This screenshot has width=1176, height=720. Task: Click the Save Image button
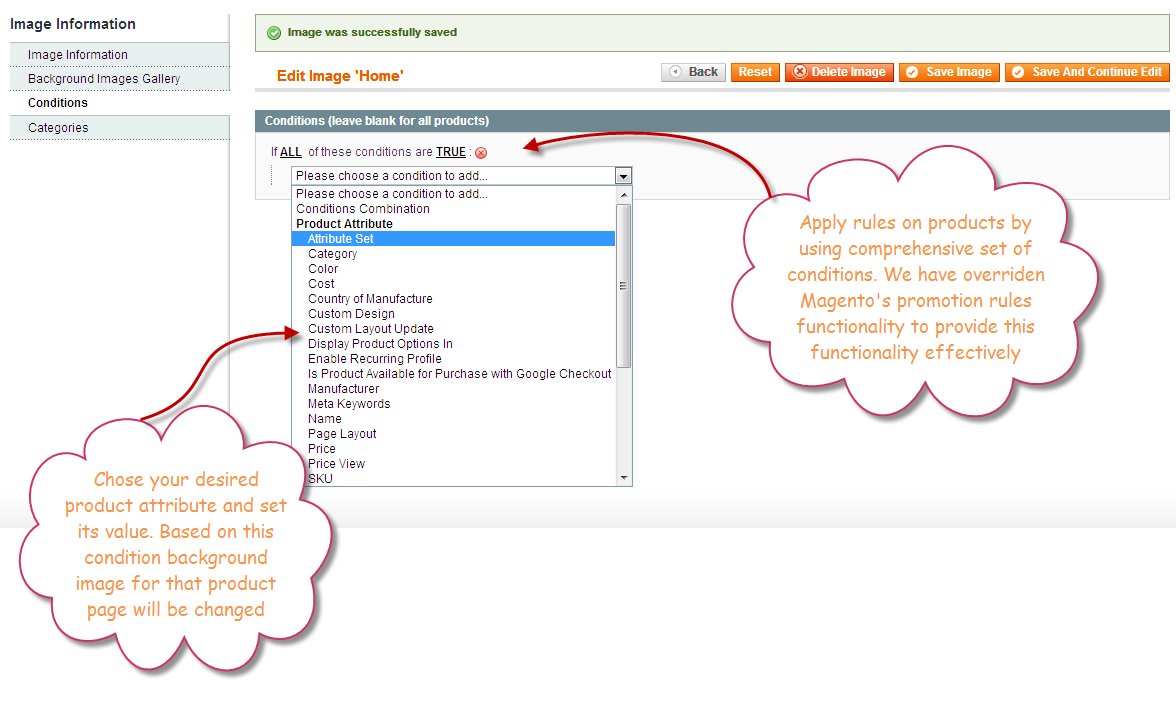pos(949,72)
